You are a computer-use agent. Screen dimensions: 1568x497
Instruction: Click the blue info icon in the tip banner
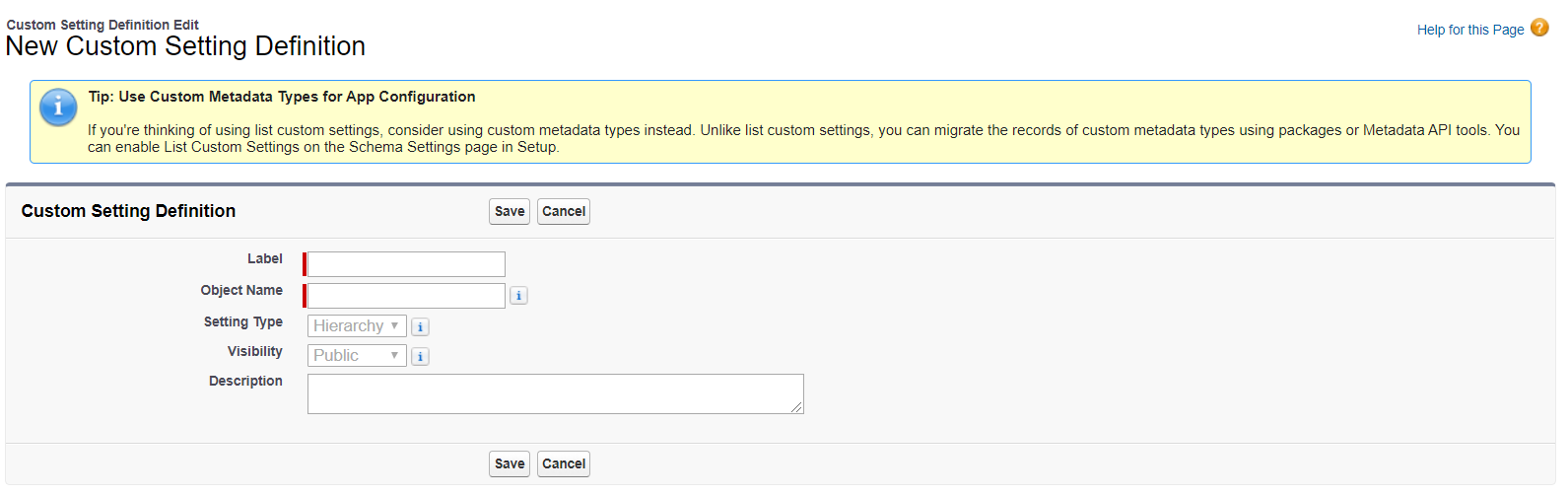[58, 106]
